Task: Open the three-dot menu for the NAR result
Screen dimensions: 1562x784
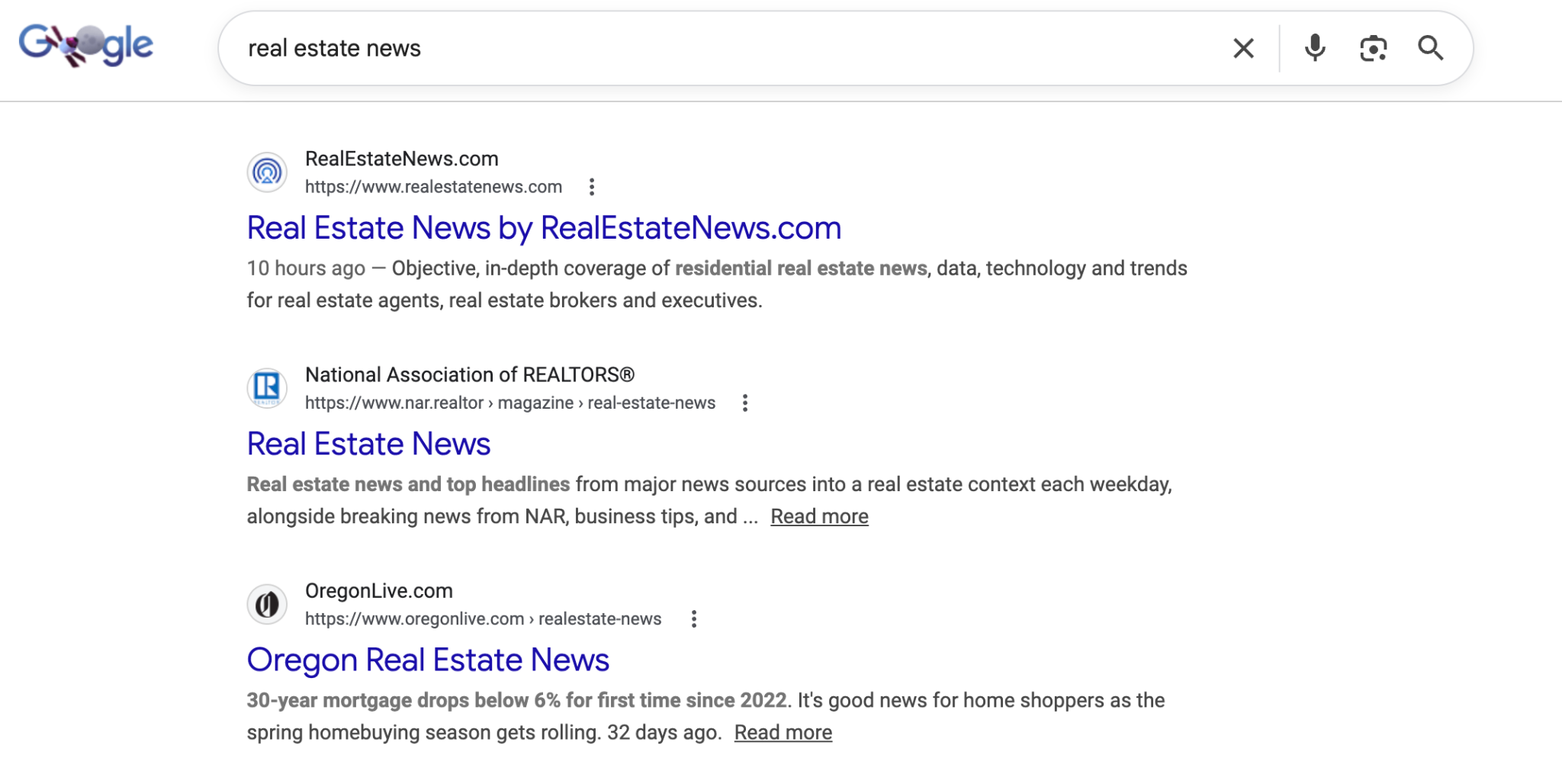Action: [x=744, y=403]
